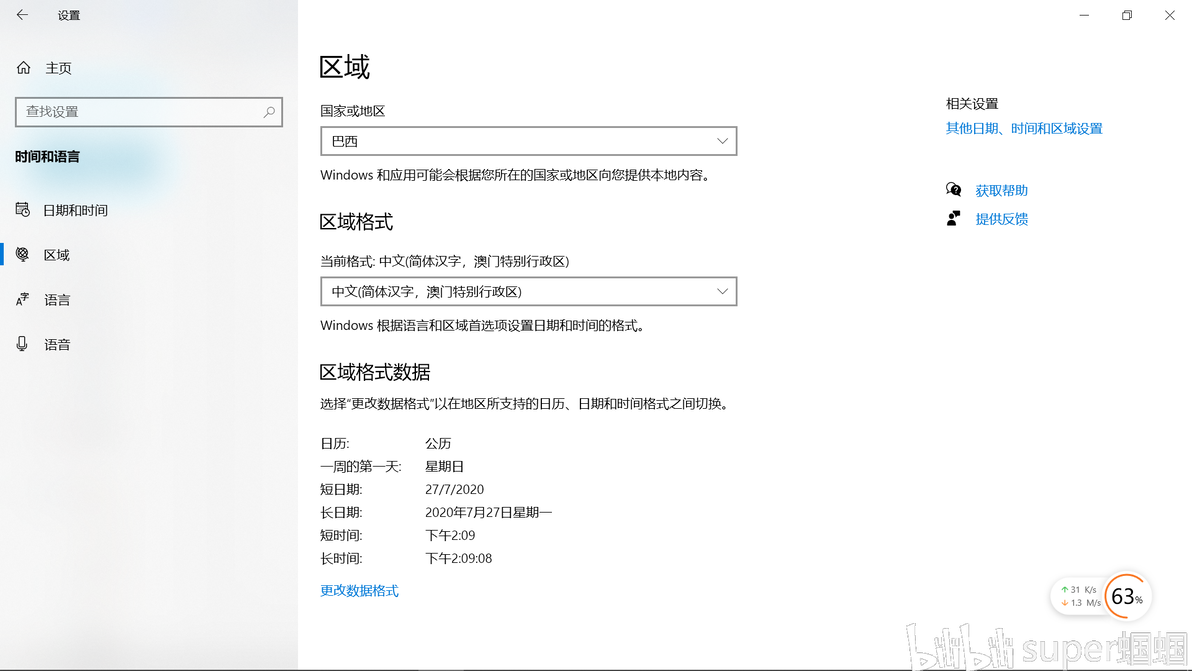Click the long date 2020年7月27日星期一
The image size is (1192, 671).
[x=488, y=512]
